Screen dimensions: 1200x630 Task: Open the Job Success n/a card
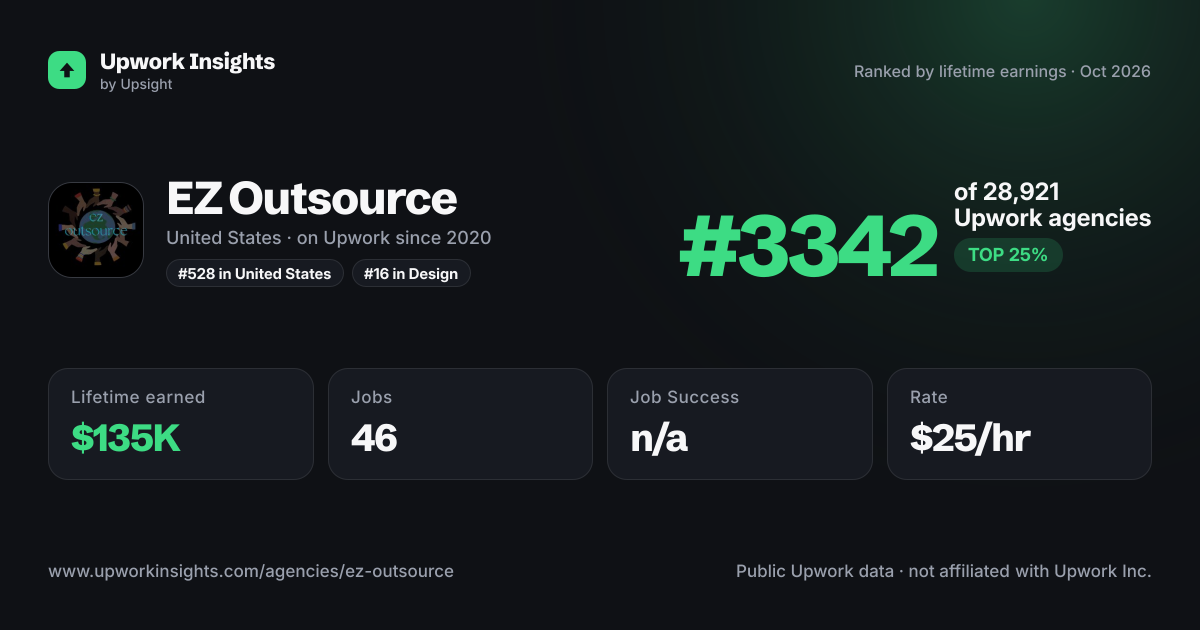(740, 424)
